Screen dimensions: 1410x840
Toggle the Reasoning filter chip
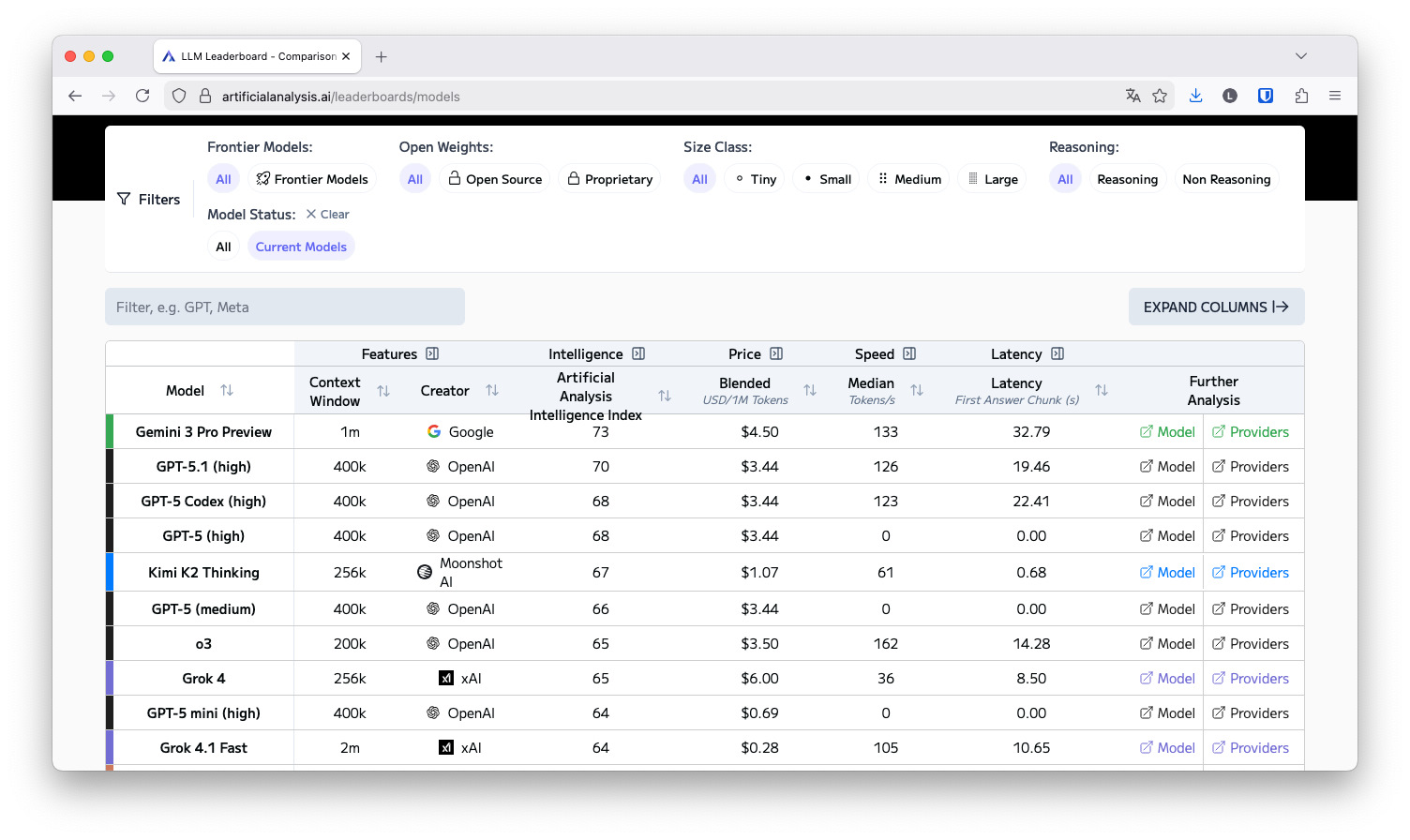[1127, 179]
